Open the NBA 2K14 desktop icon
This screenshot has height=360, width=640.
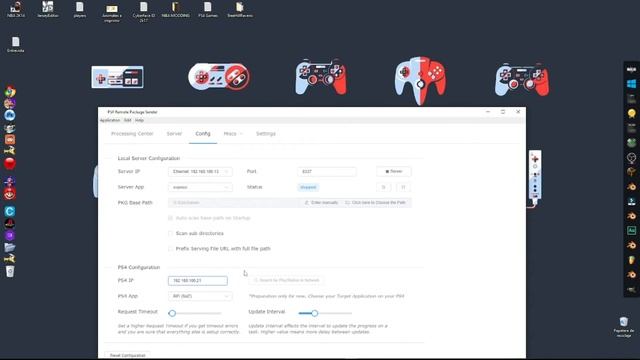click(x=16, y=9)
